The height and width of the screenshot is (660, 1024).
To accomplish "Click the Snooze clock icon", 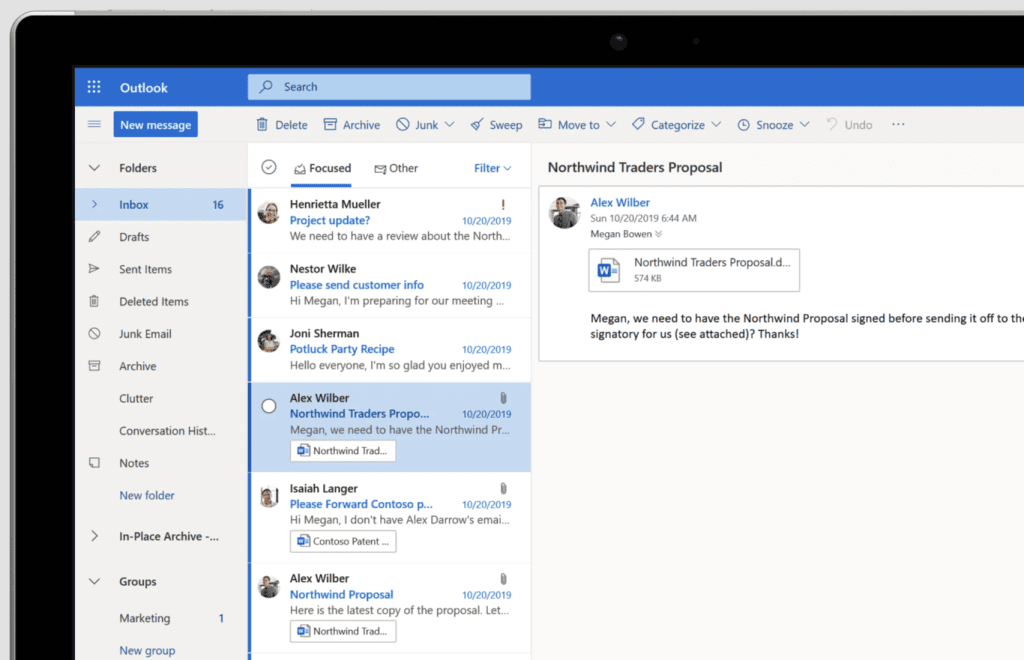I will click(x=743, y=125).
